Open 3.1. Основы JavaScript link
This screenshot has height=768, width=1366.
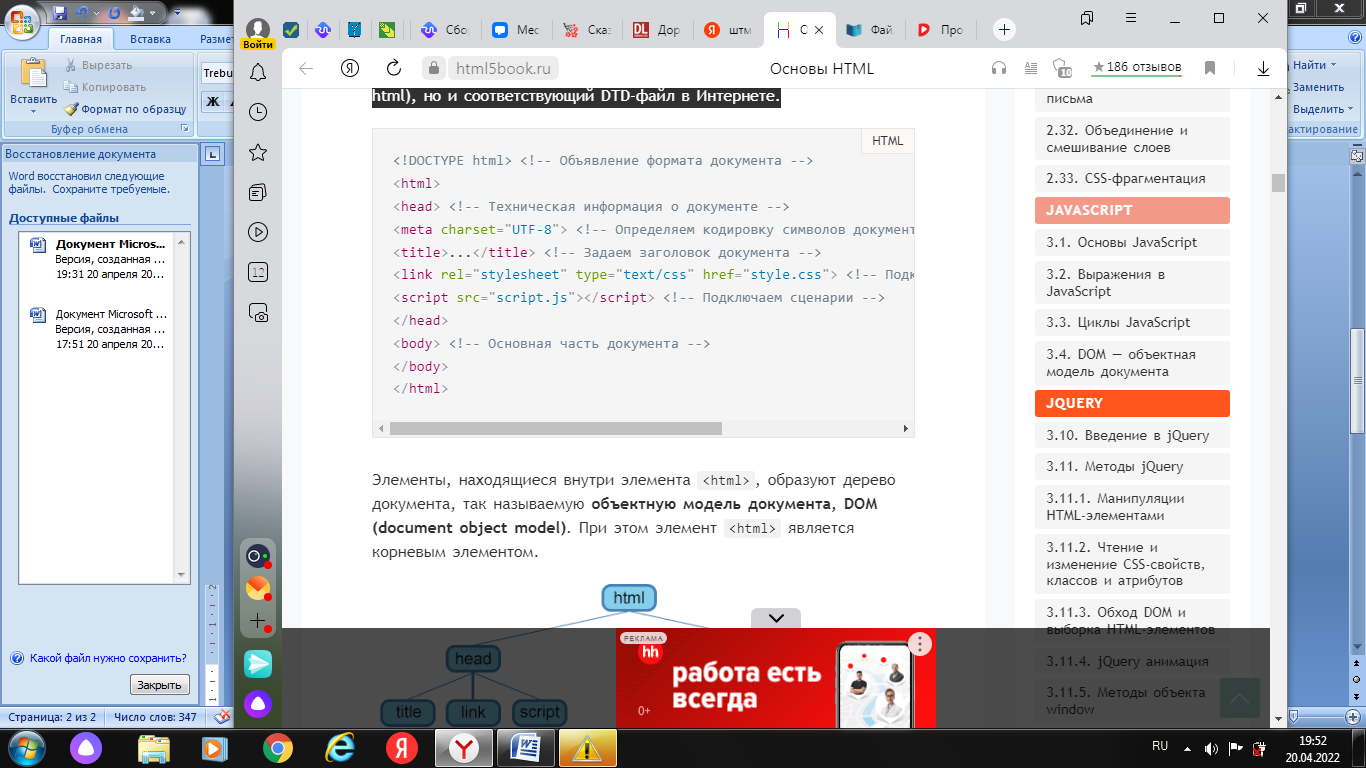pos(1131,242)
